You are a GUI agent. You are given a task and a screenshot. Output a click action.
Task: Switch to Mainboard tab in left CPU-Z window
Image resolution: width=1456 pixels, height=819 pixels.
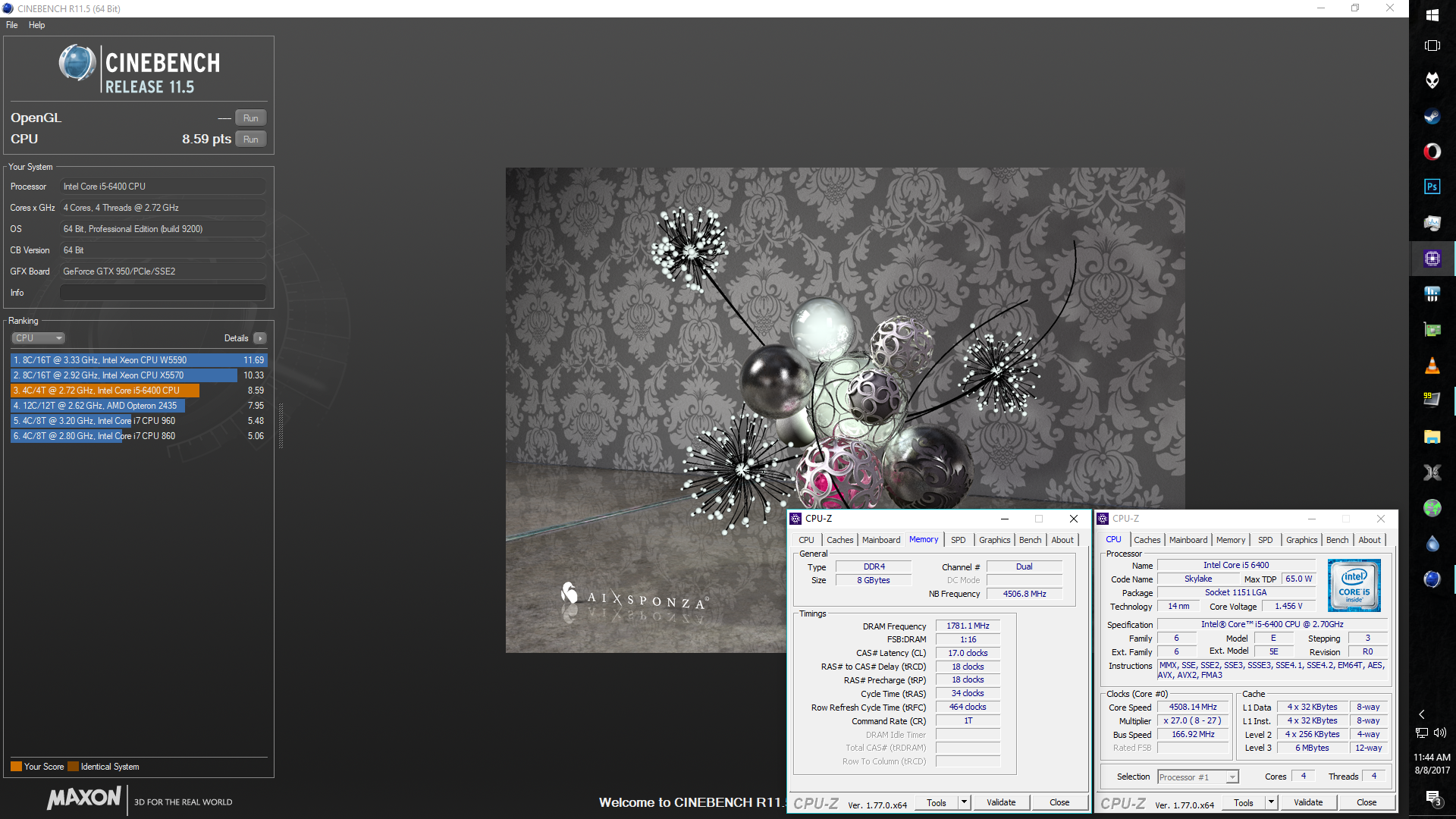(x=881, y=540)
